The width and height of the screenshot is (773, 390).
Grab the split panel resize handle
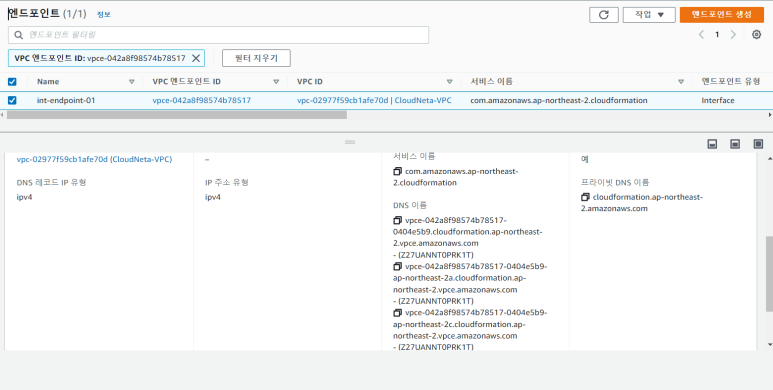coord(350,142)
